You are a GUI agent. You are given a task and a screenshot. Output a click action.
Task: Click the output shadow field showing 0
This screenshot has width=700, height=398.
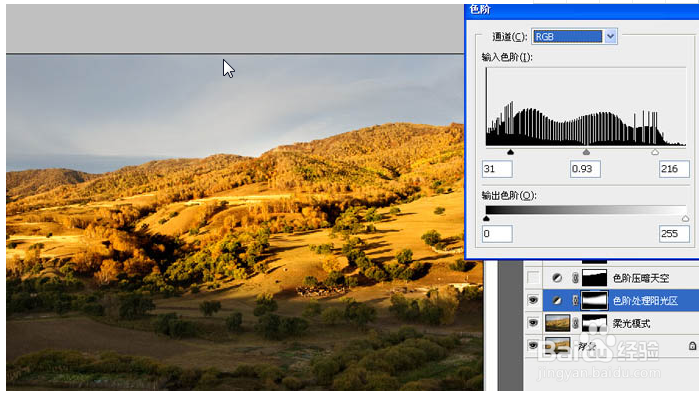[x=497, y=234]
